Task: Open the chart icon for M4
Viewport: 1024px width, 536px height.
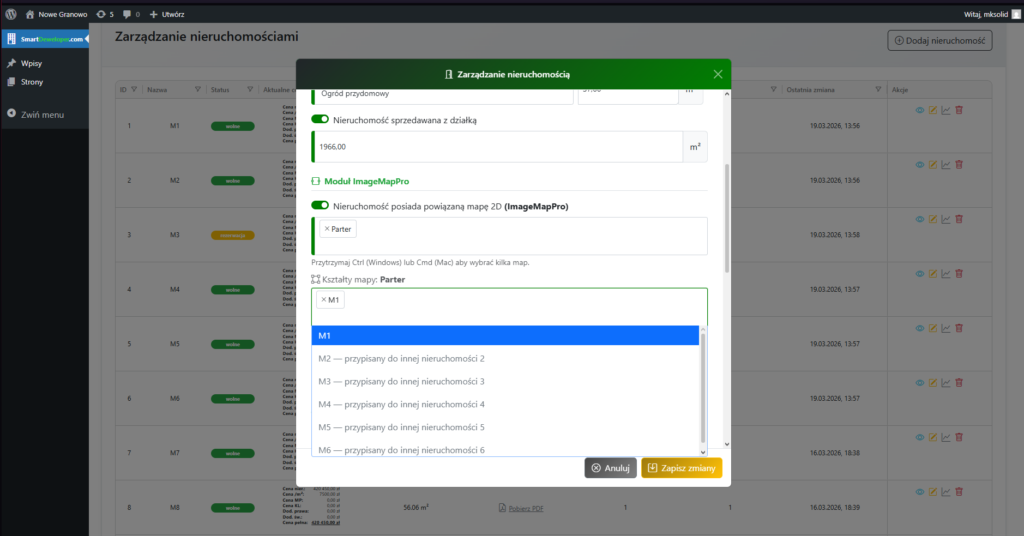Action: [946, 274]
